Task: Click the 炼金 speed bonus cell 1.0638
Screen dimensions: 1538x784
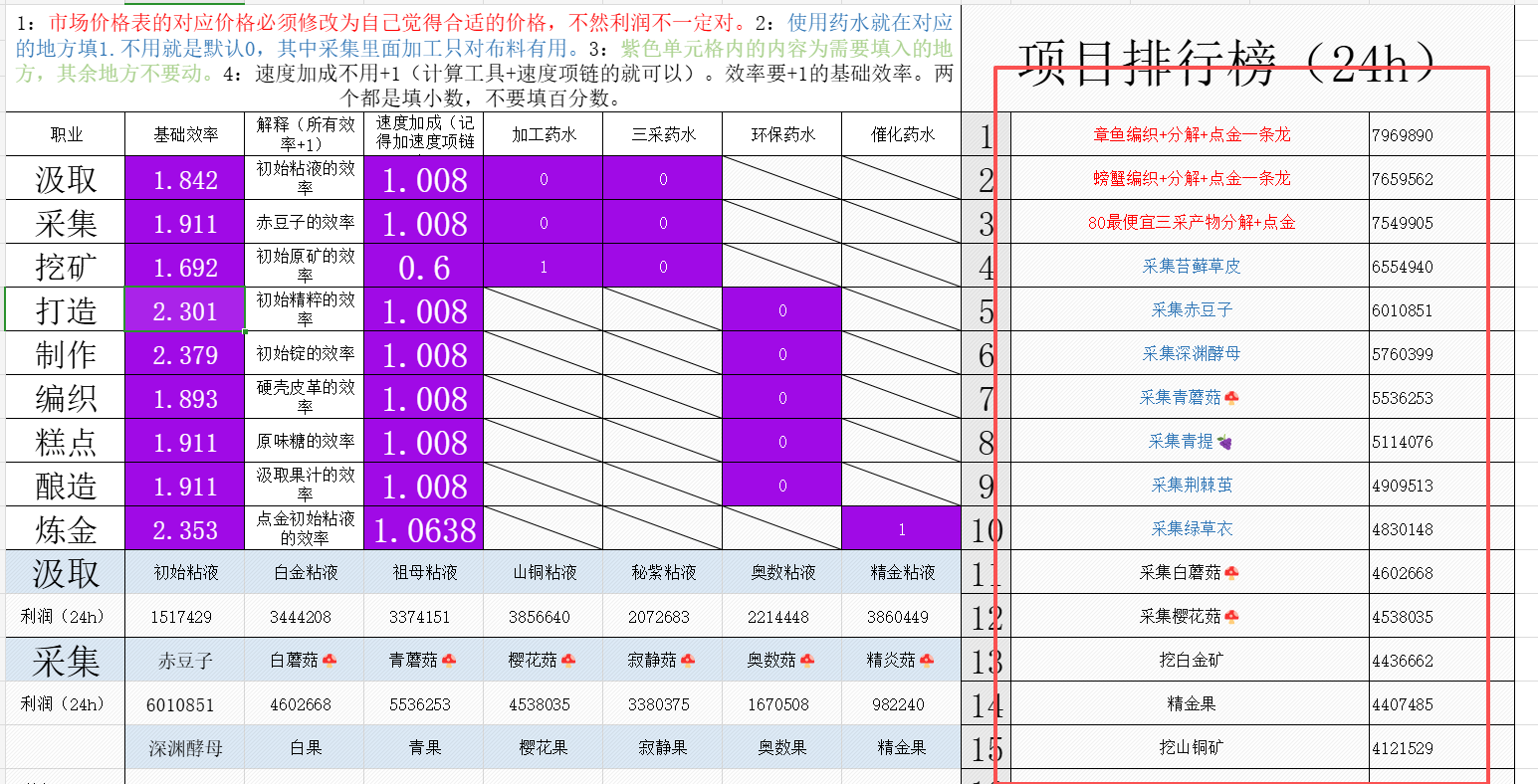Action: point(423,529)
